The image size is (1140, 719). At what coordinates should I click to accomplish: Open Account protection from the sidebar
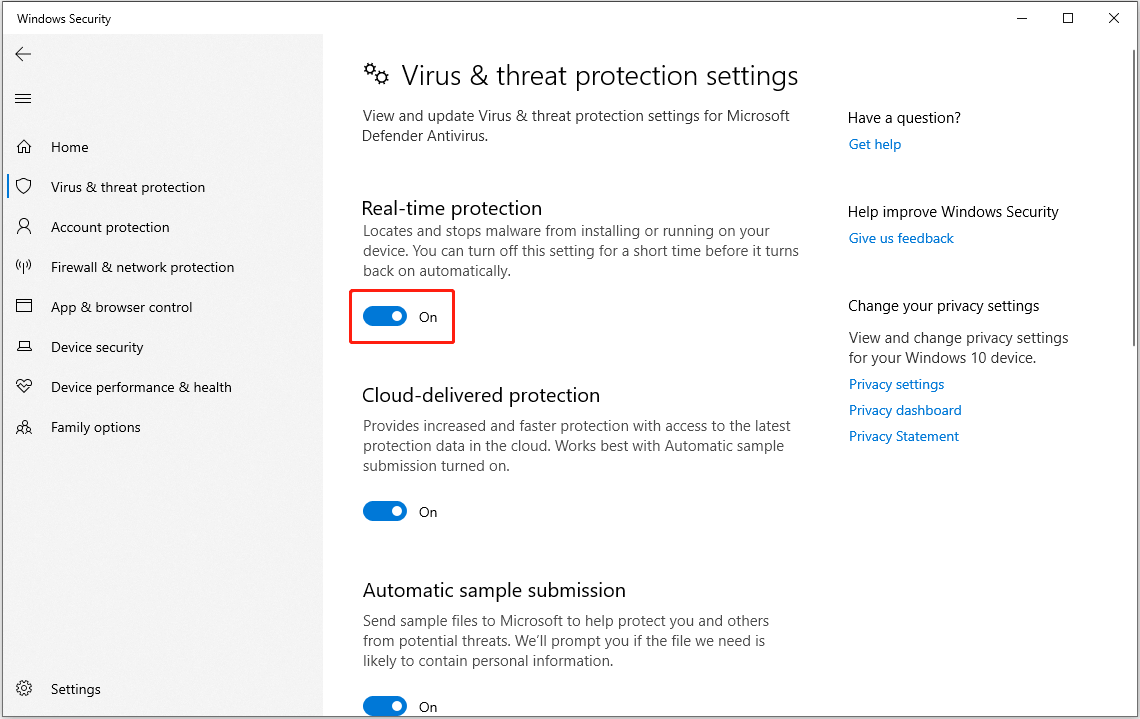click(x=24, y=226)
